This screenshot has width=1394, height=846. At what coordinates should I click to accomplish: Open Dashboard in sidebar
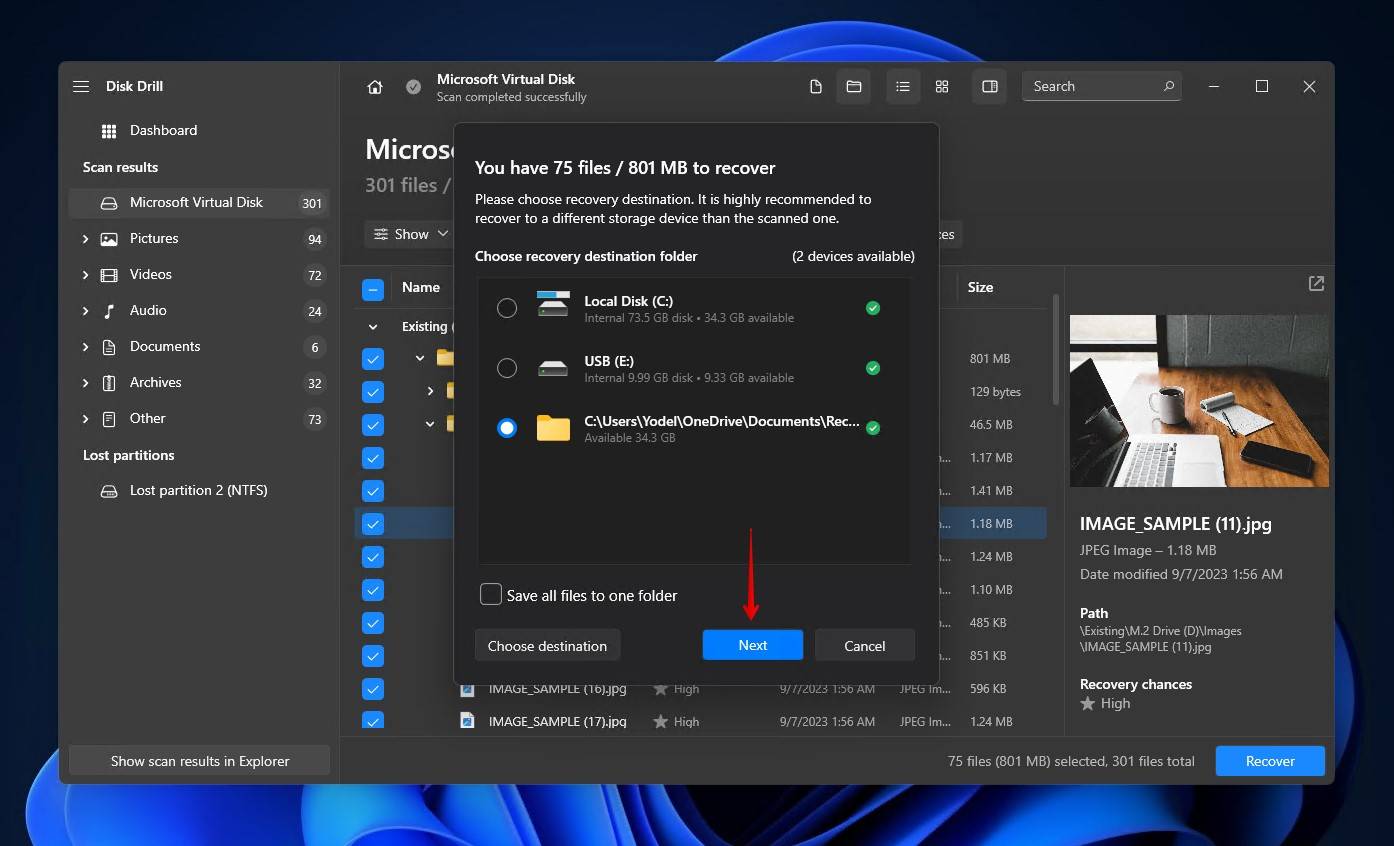(x=164, y=131)
